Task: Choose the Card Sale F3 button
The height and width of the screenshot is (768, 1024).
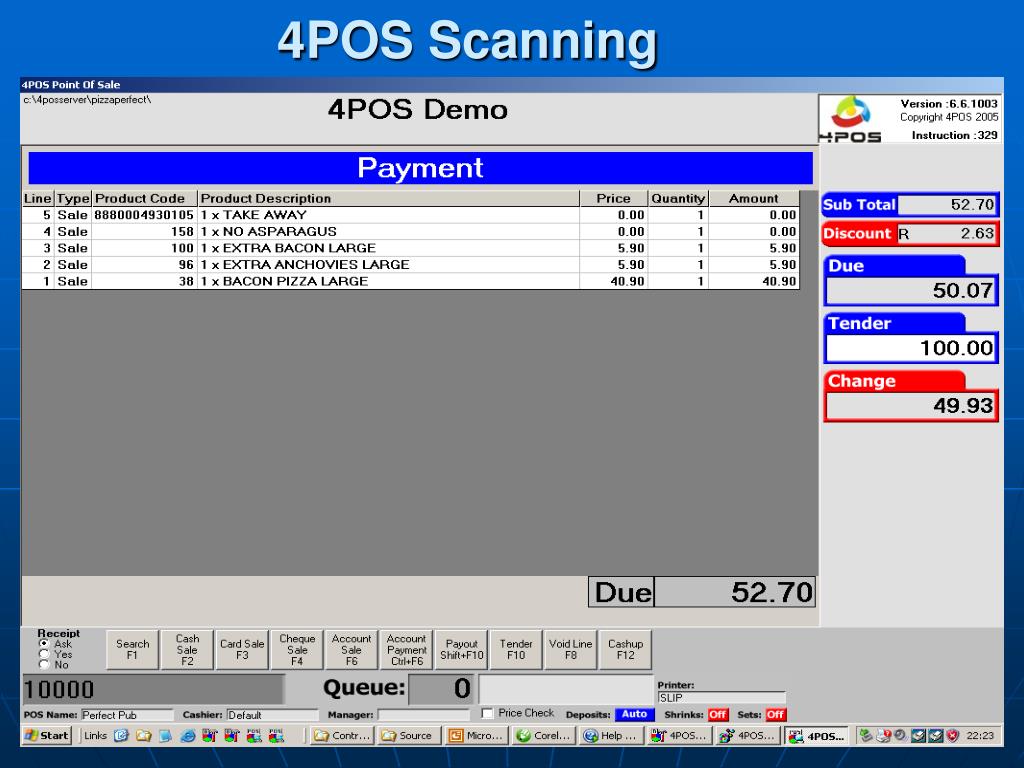Action: pyautogui.click(x=242, y=650)
